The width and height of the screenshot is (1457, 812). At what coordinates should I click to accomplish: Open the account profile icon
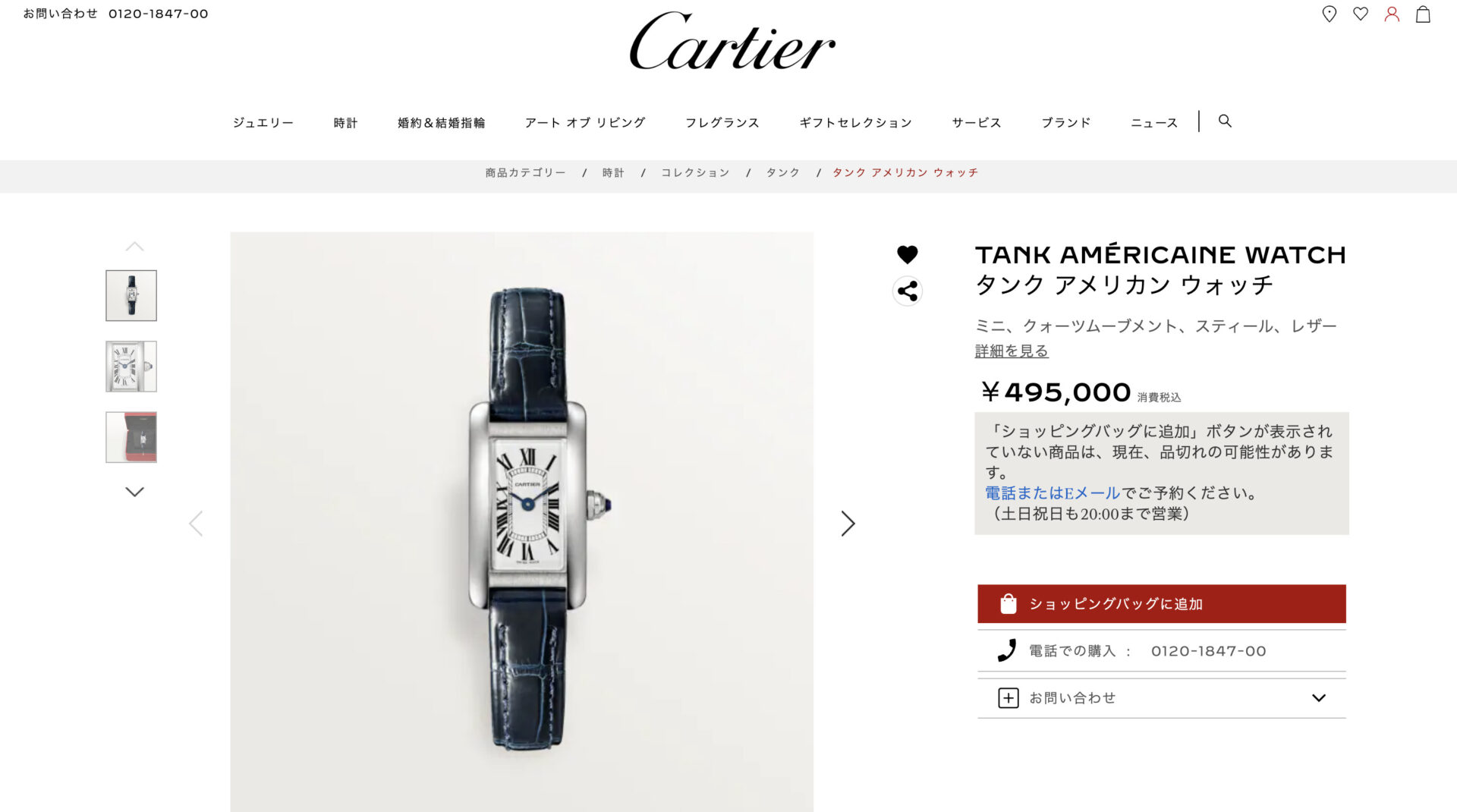tap(1392, 14)
